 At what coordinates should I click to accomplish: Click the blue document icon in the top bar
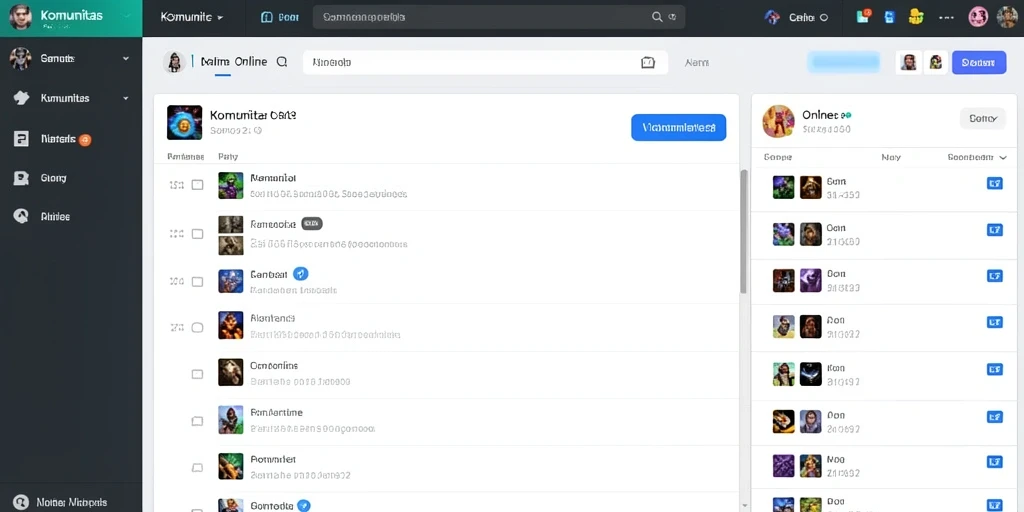[889, 18]
